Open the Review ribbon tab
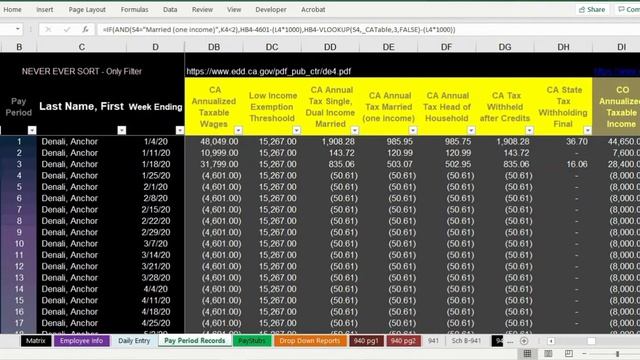Image resolution: width=640 pixels, height=360 pixels. (x=202, y=9)
